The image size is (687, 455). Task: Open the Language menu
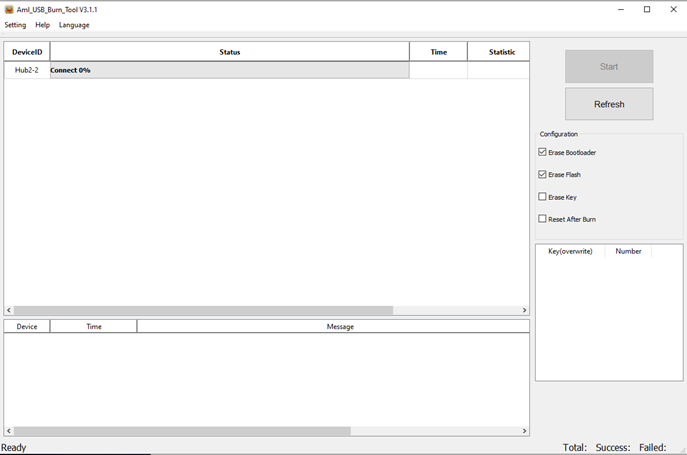pos(74,25)
